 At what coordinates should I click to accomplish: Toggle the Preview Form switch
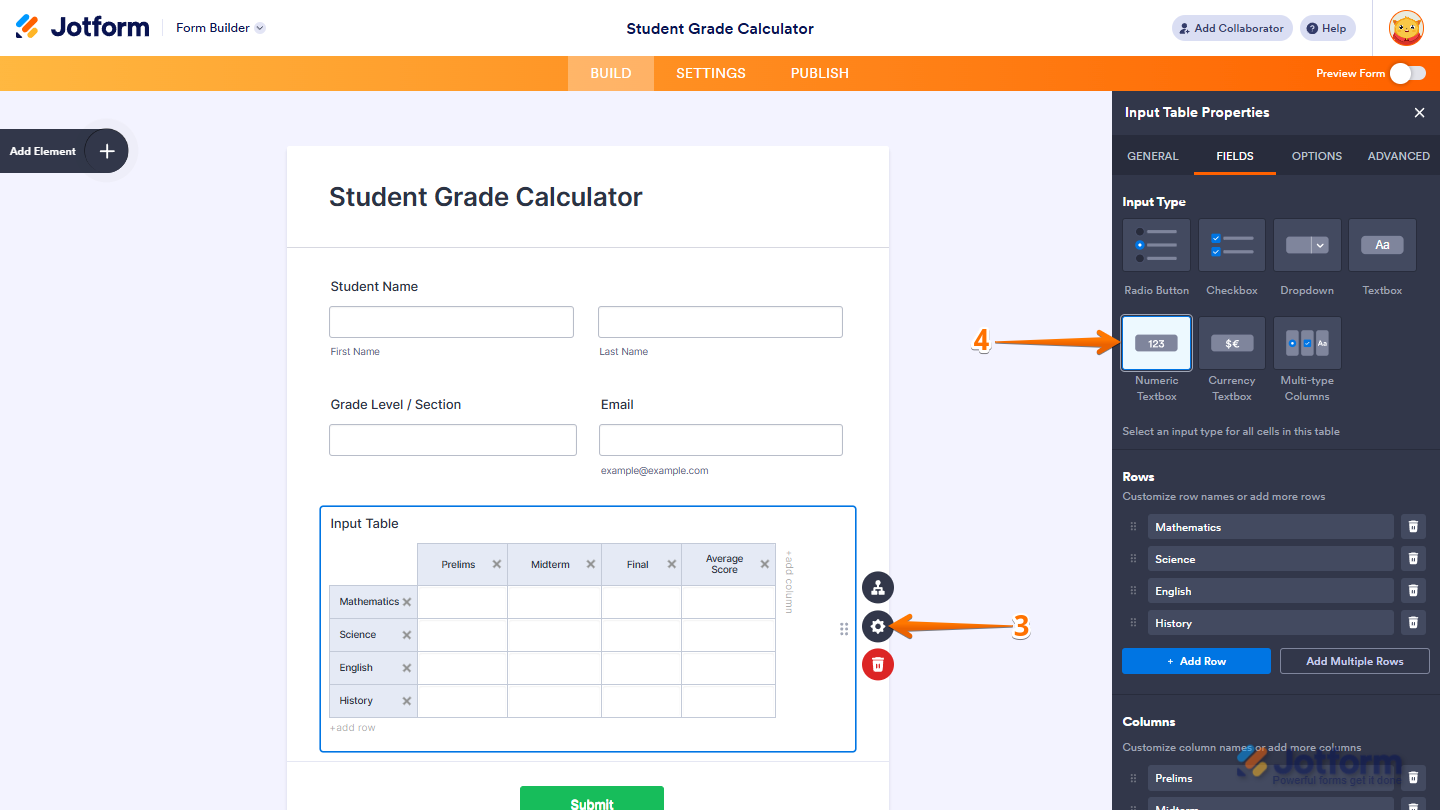1407,73
